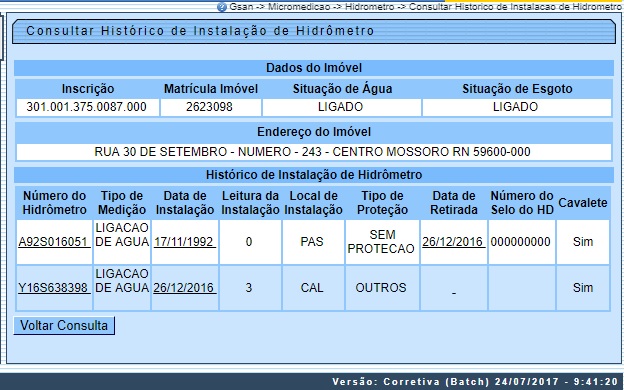Click CAL installation location cell
Screen dimensions: 624x390
click(312, 287)
